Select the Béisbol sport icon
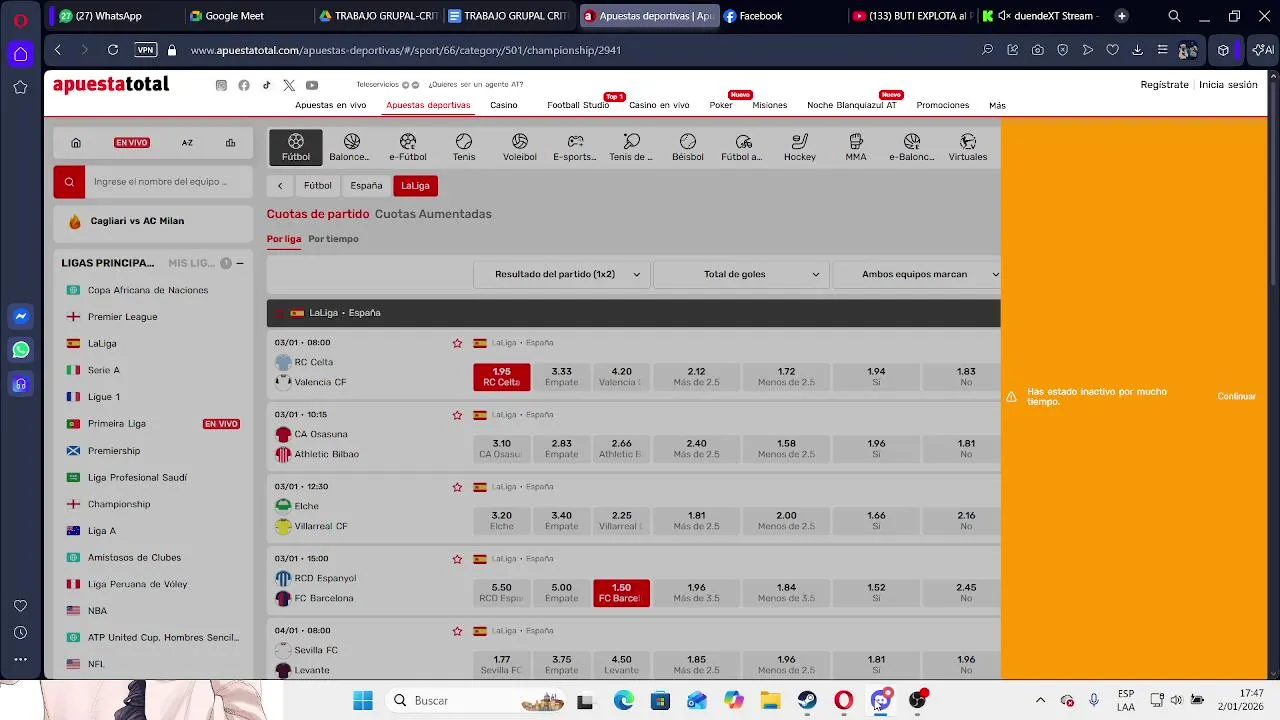The image size is (1280, 720). click(687, 147)
